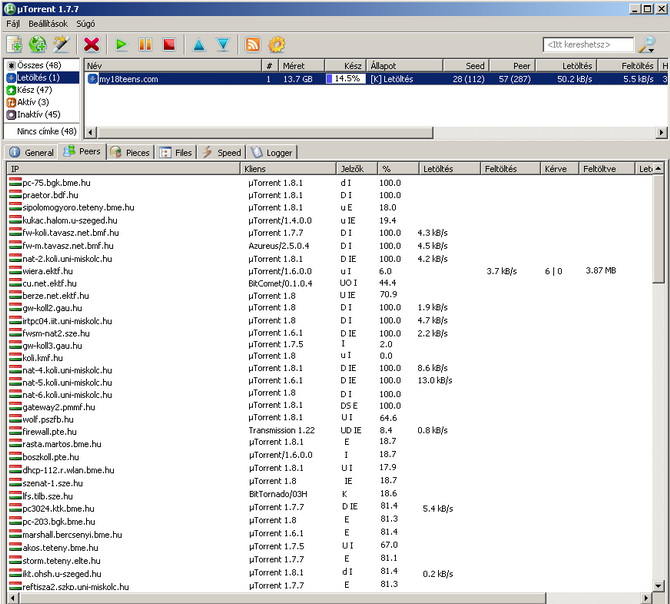Image resolution: width=670 pixels, height=604 pixels.
Task: Remove torrent with the red X icon
Action: click(91, 44)
